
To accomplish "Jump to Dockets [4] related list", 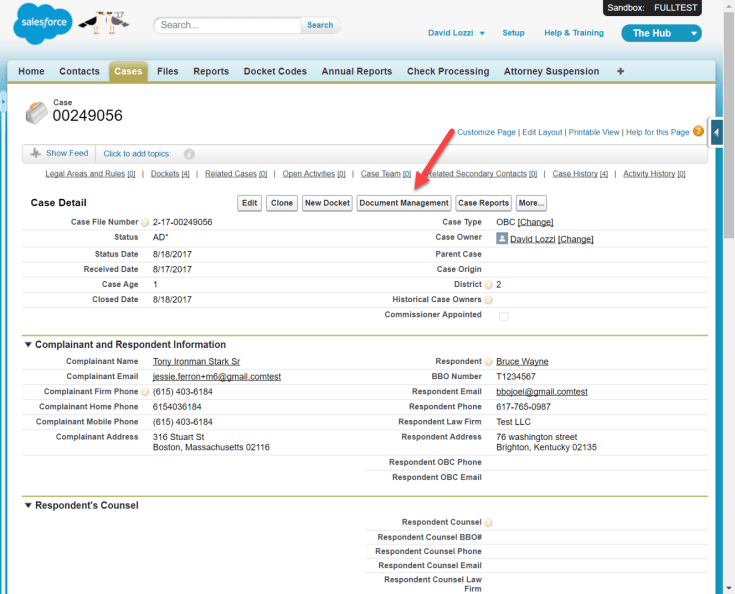I will (x=170, y=174).
